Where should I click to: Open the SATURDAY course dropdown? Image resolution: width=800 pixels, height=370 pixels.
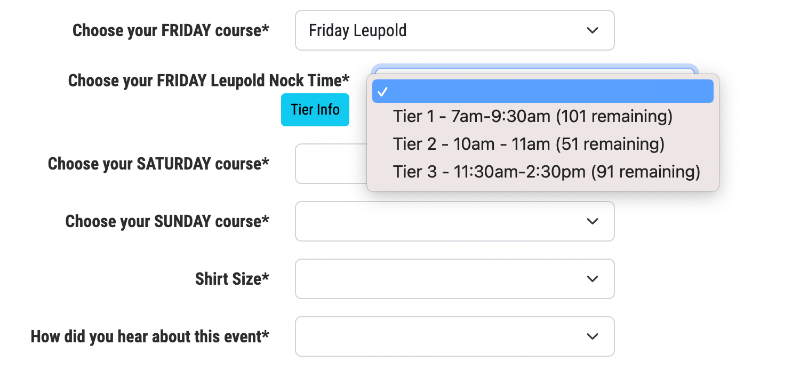click(x=331, y=164)
